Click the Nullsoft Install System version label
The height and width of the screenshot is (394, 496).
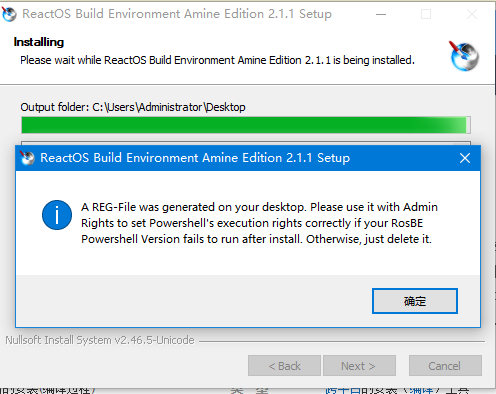coord(100,340)
